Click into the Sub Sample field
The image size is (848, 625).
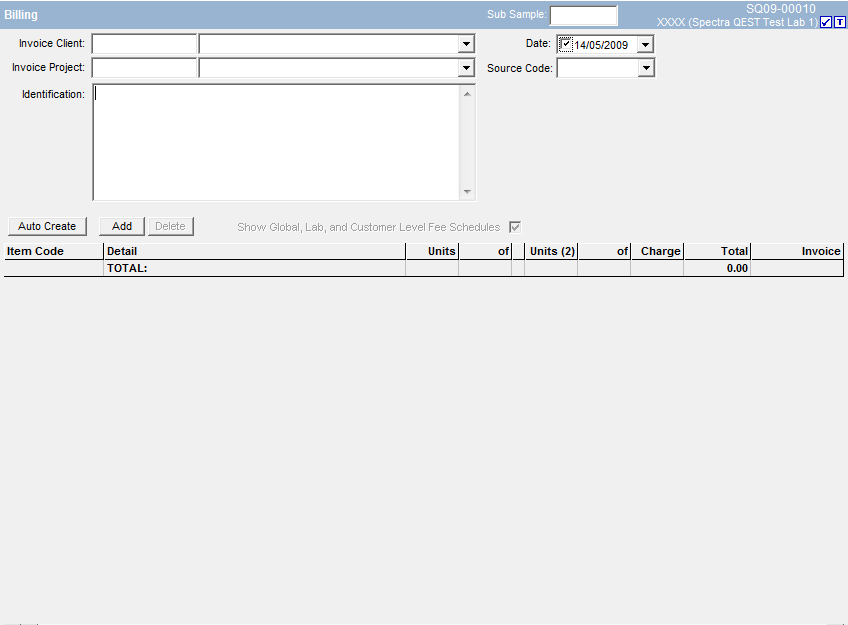(583, 15)
